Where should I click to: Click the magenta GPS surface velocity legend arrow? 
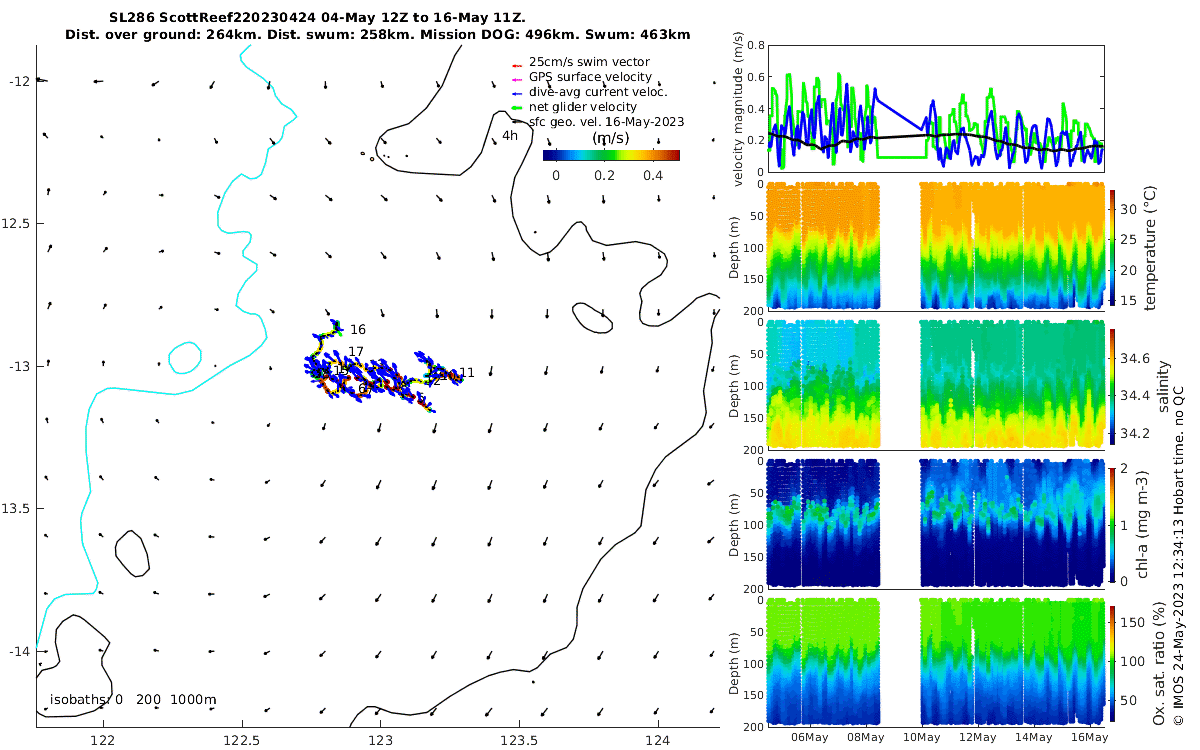coord(516,78)
